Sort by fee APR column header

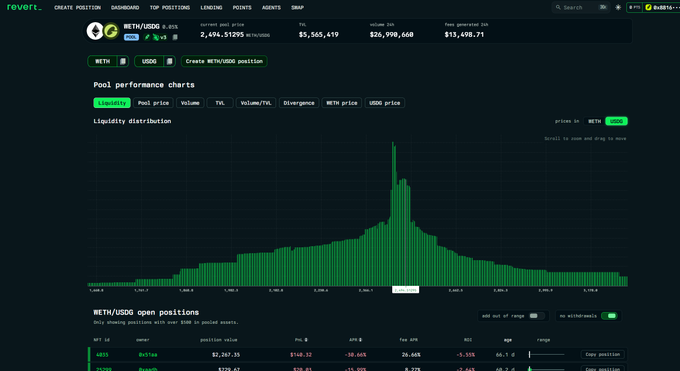point(409,340)
